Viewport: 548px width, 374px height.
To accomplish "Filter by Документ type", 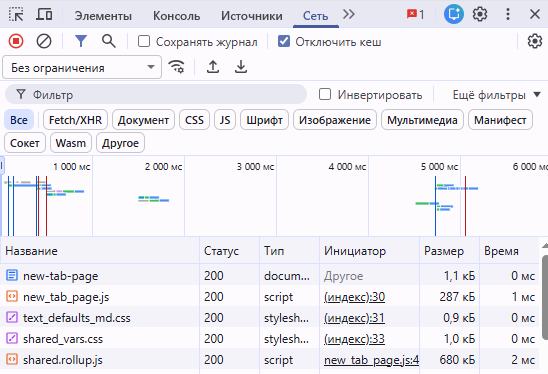I will 143,120.
